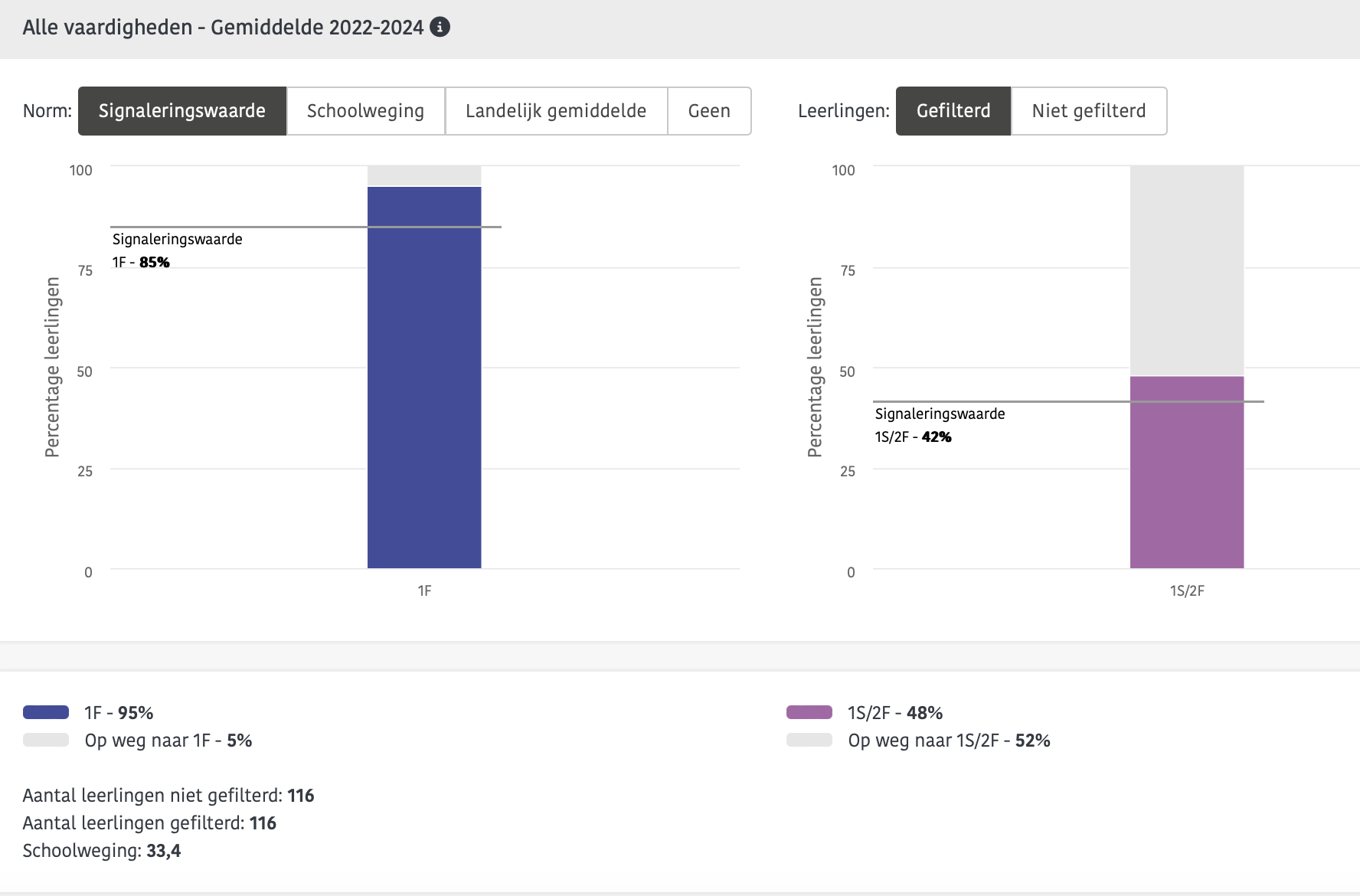
Task: Click the '1S/2F - 48%' legend label
Action: [x=894, y=713]
